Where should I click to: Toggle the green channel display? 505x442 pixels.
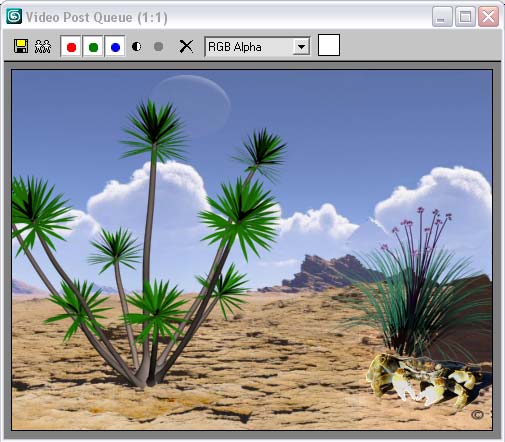tap(93, 46)
